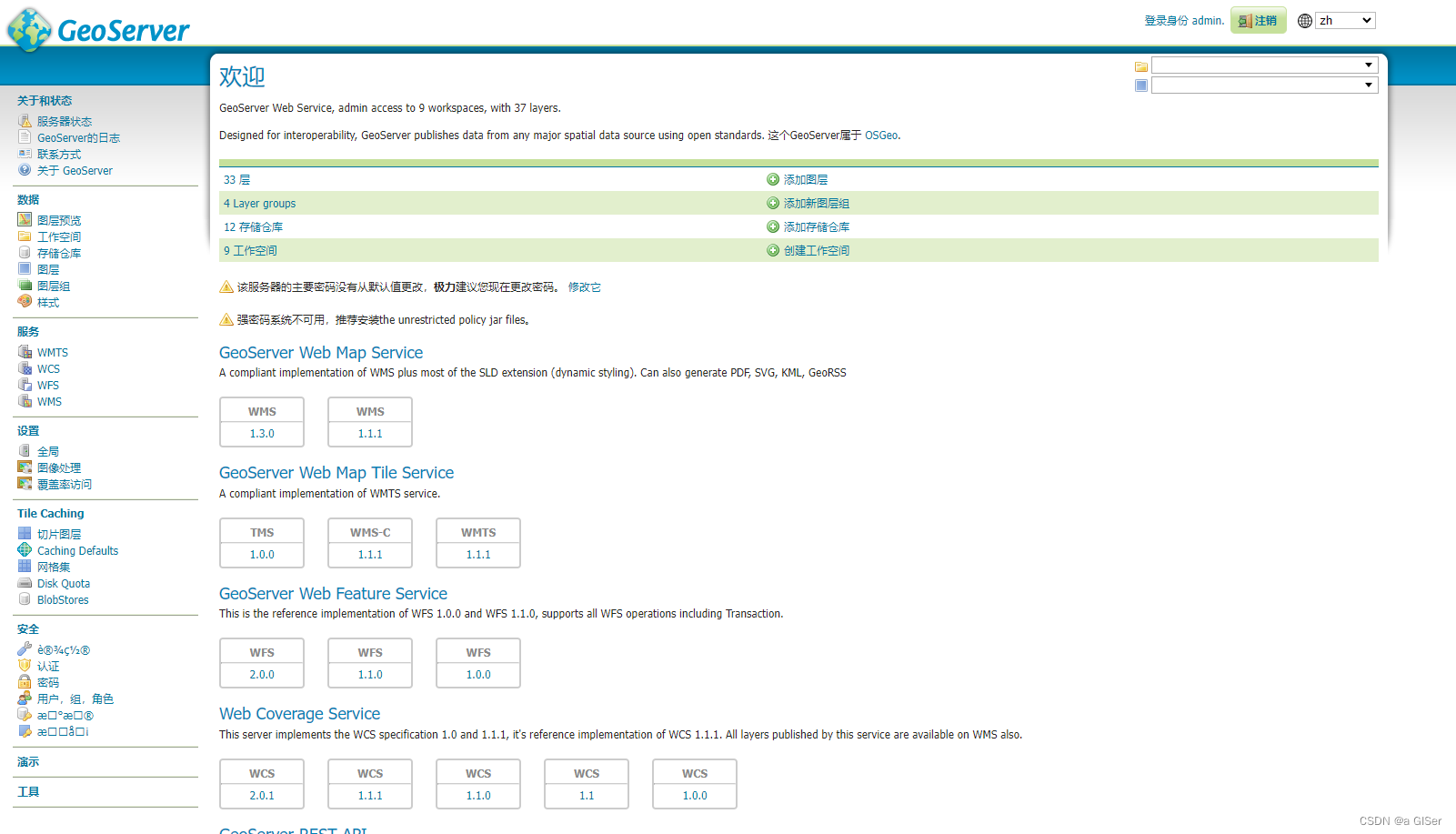Screen dimensions: 1456x834
Task: Click the 图层组 icon in sidebar
Action: [25, 286]
